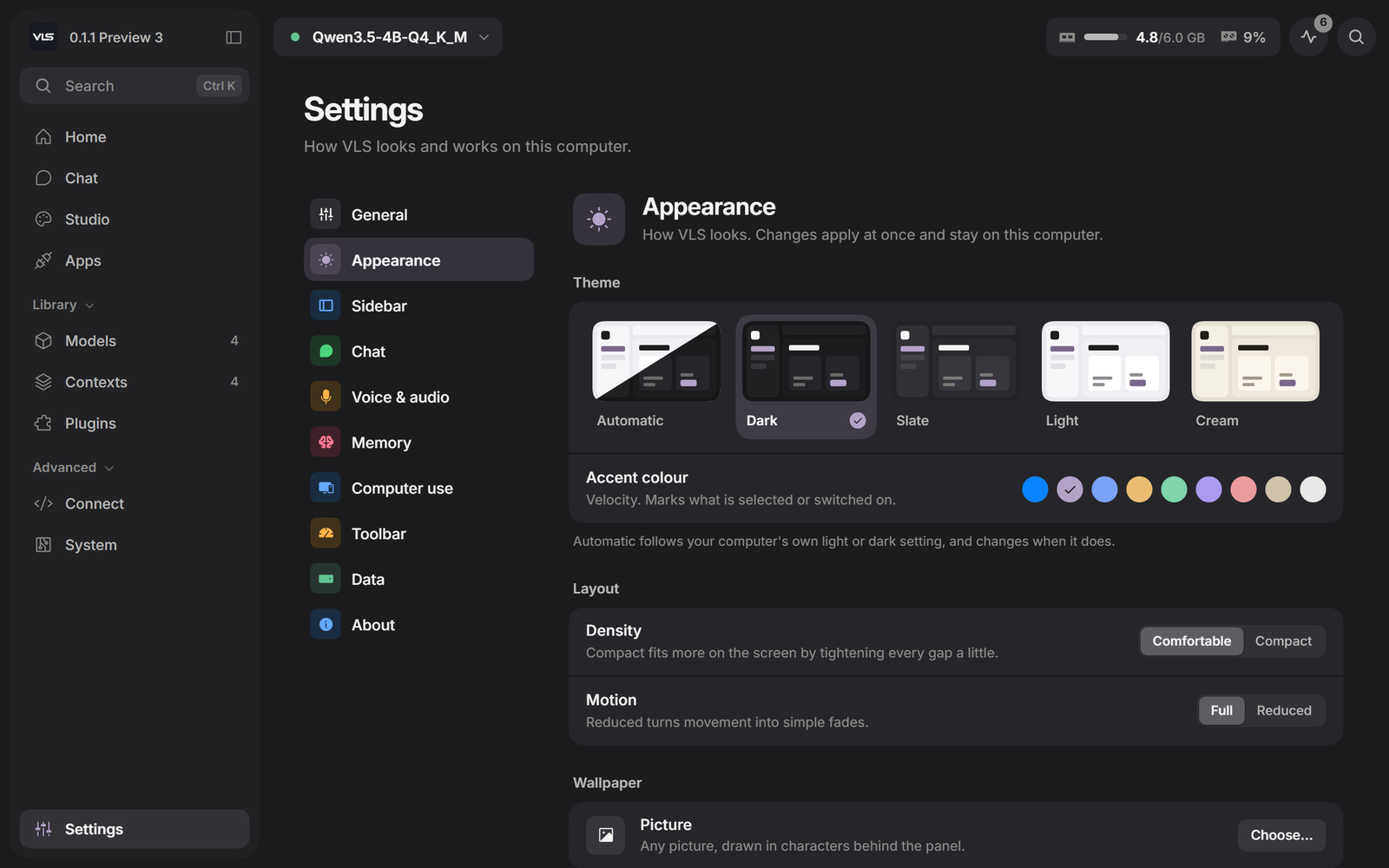
Task: Click Choose... to pick a wallpaper picture
Action: point(1281,835)
